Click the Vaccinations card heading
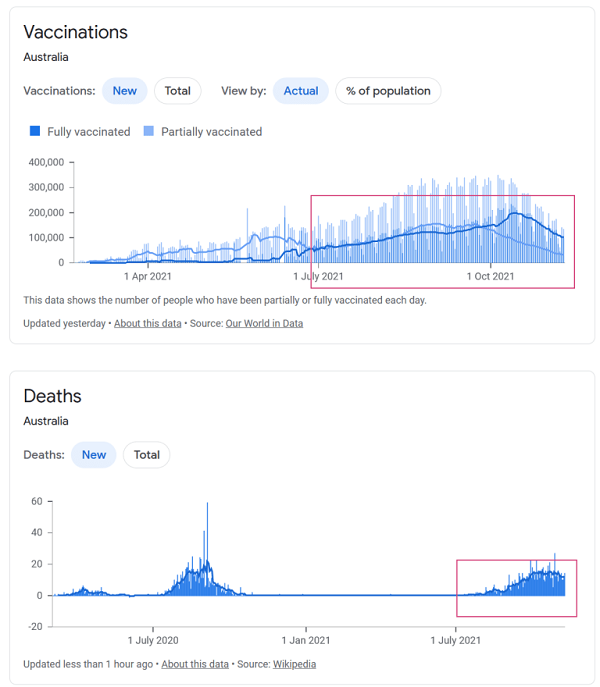The height and width of the screenshot is (687, 600). 76,32
